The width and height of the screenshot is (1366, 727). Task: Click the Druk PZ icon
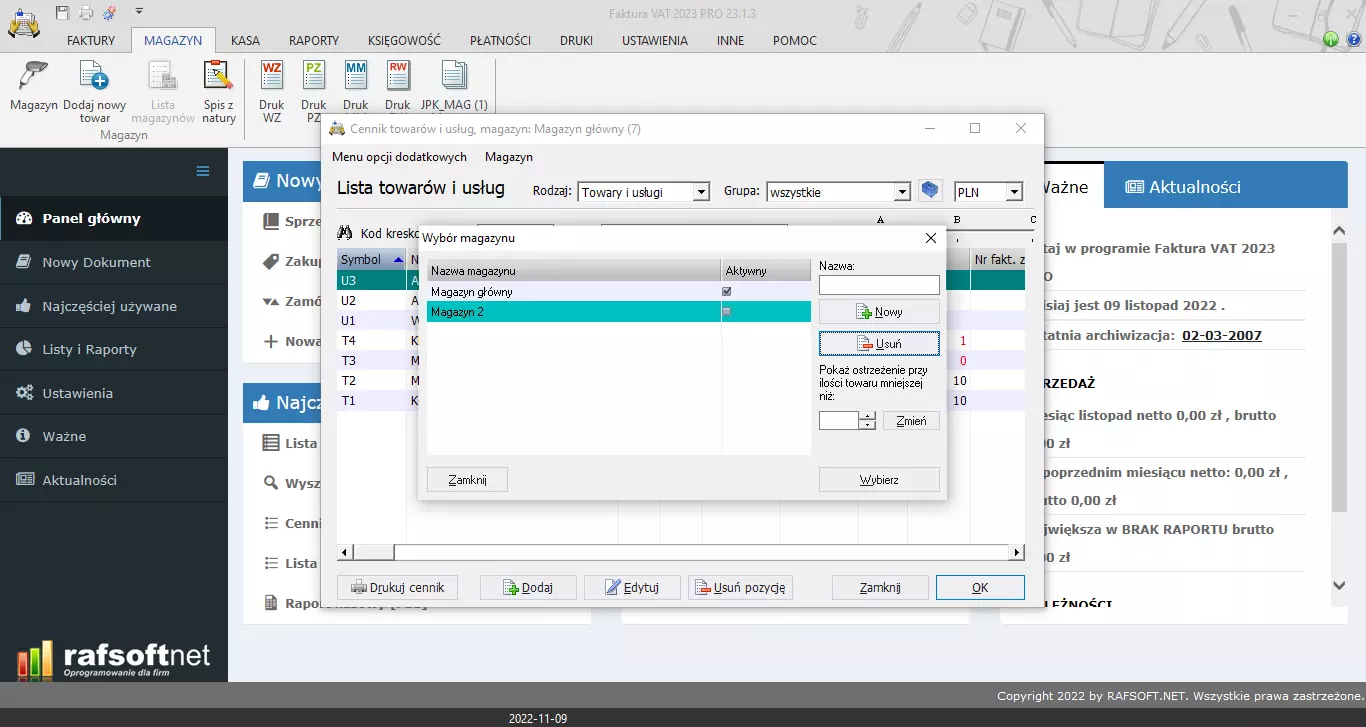coord(314,77)
